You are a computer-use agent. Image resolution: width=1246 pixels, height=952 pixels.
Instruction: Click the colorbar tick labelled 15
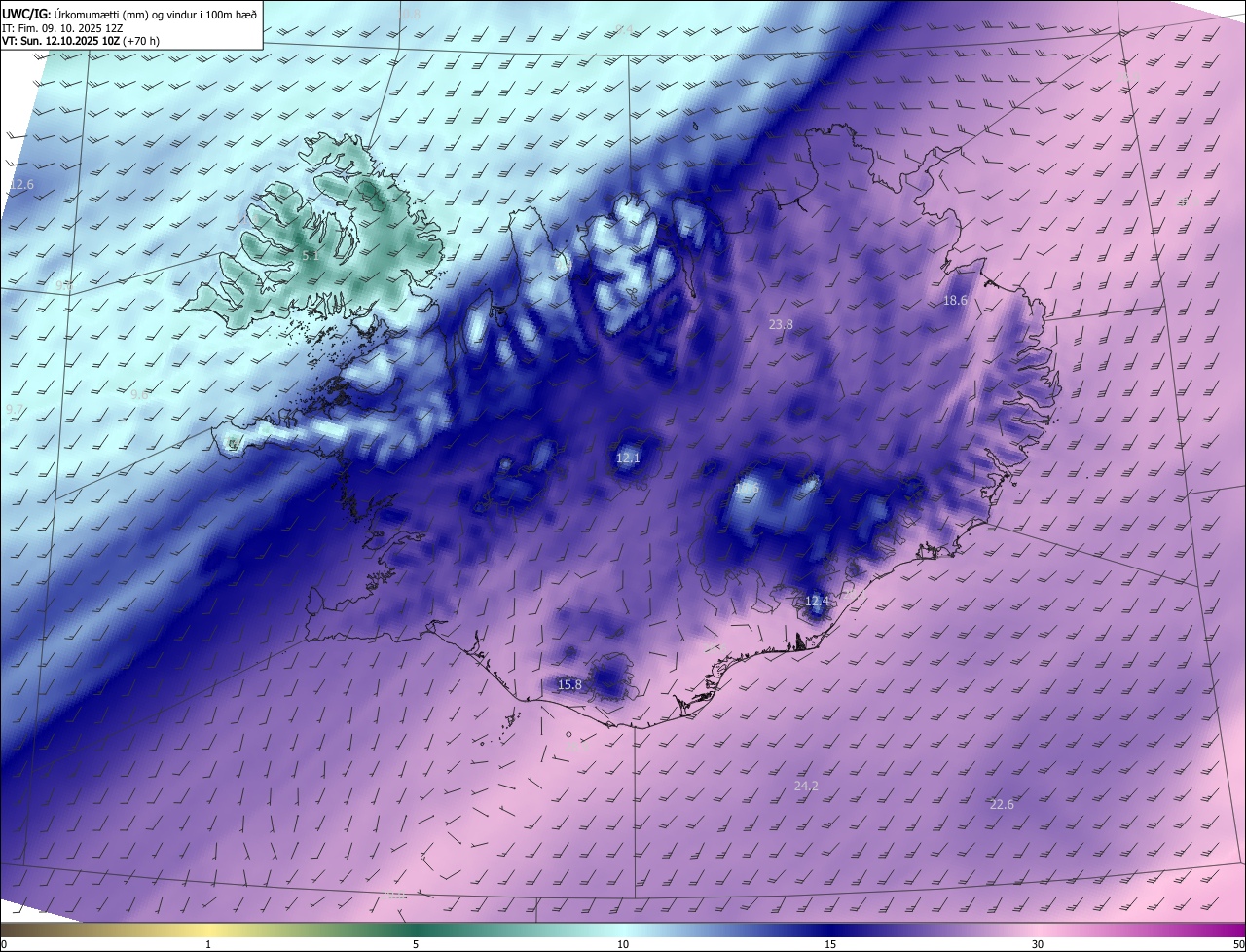point(830,944)
